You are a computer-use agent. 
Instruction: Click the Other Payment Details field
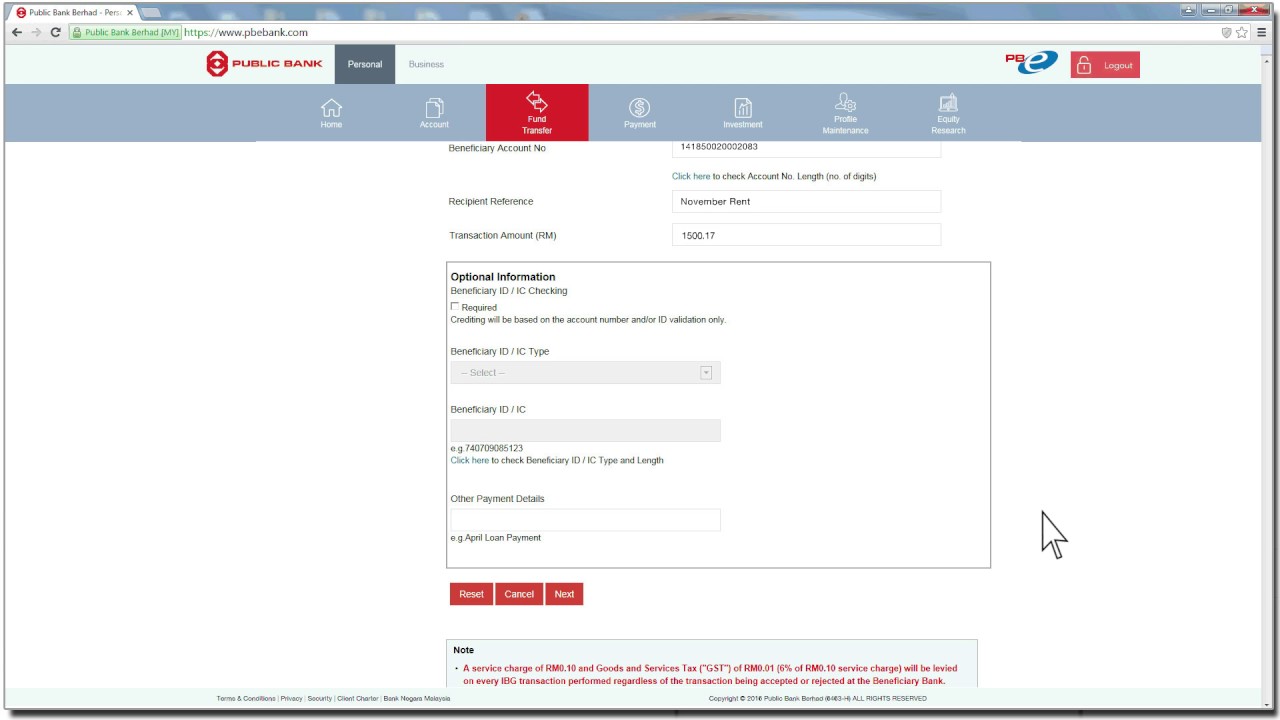(x=585, y=520)
